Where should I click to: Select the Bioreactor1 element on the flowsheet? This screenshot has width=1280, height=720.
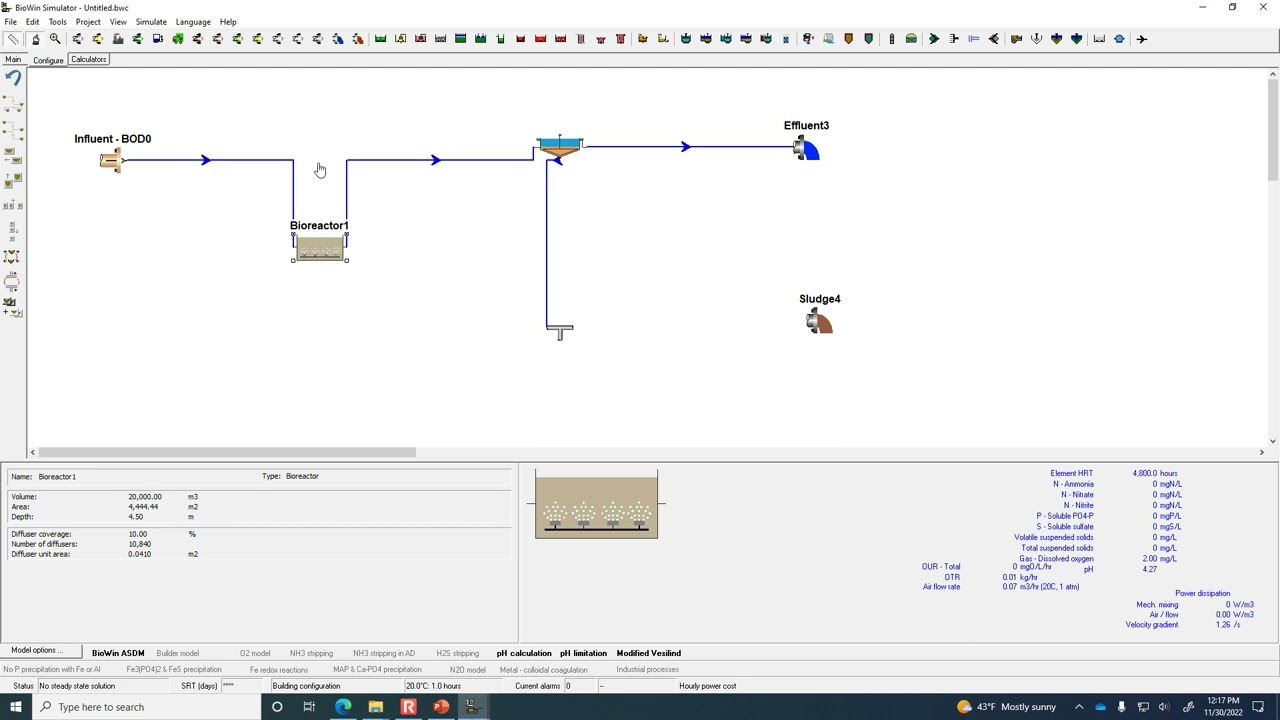[320, 247]
